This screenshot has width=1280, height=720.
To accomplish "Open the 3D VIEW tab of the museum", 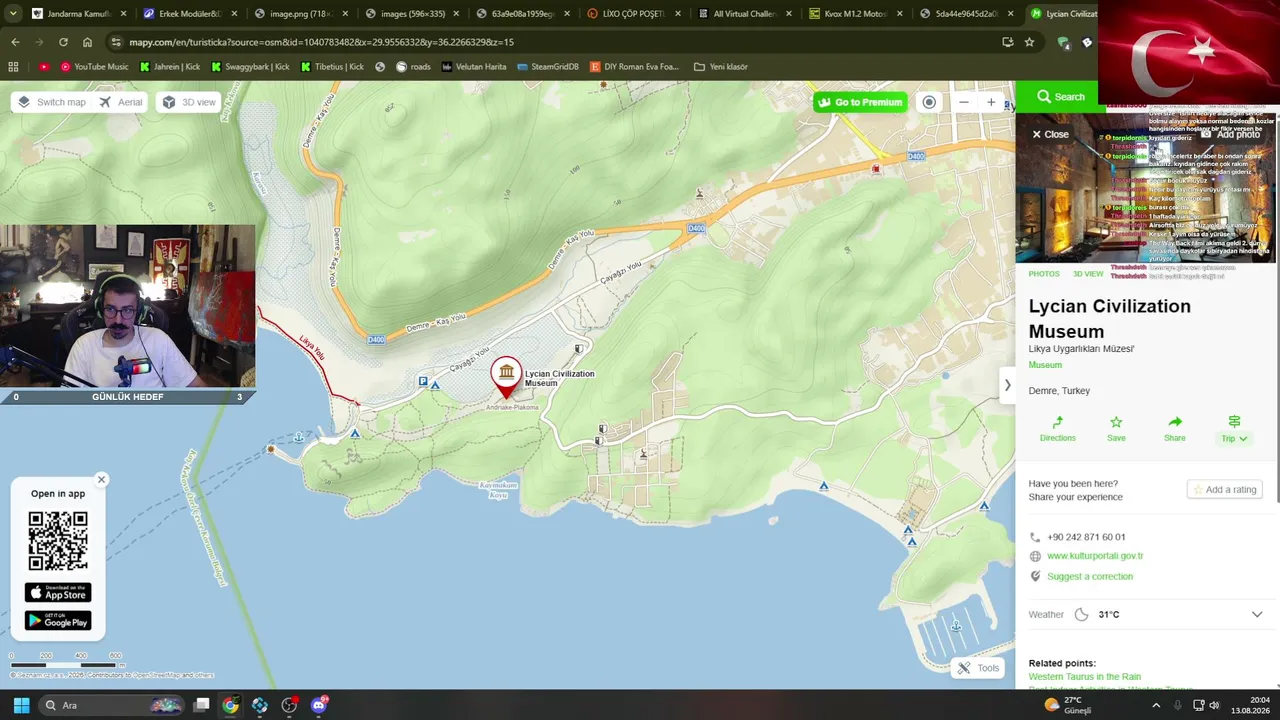I will coord(1088,274).
